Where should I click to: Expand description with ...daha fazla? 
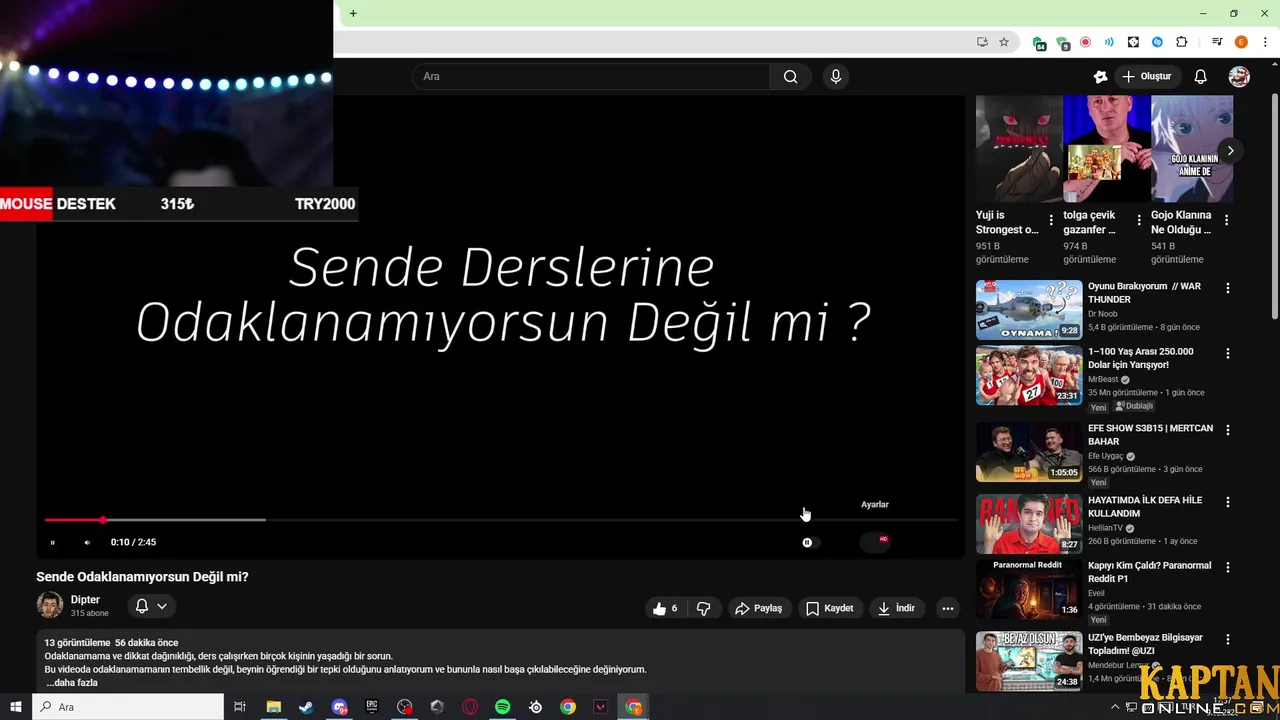[72, 683]
